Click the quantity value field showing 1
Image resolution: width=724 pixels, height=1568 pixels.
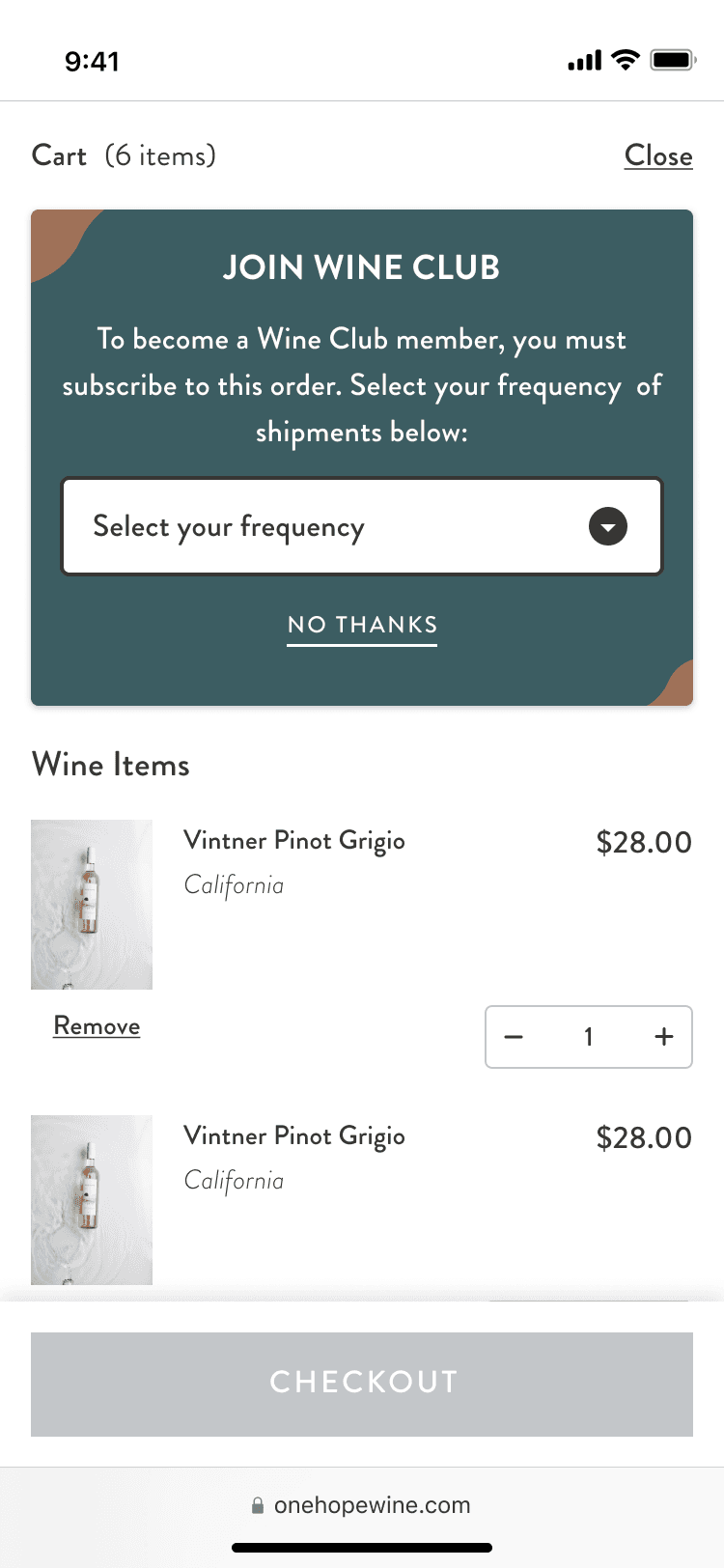pyautogui.click(x=588, y=1037)
